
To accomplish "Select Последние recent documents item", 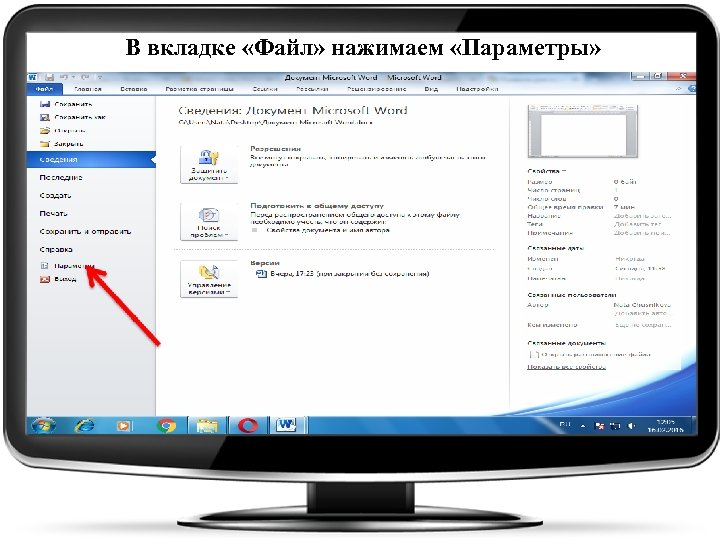I will click(x=61, y=177).
